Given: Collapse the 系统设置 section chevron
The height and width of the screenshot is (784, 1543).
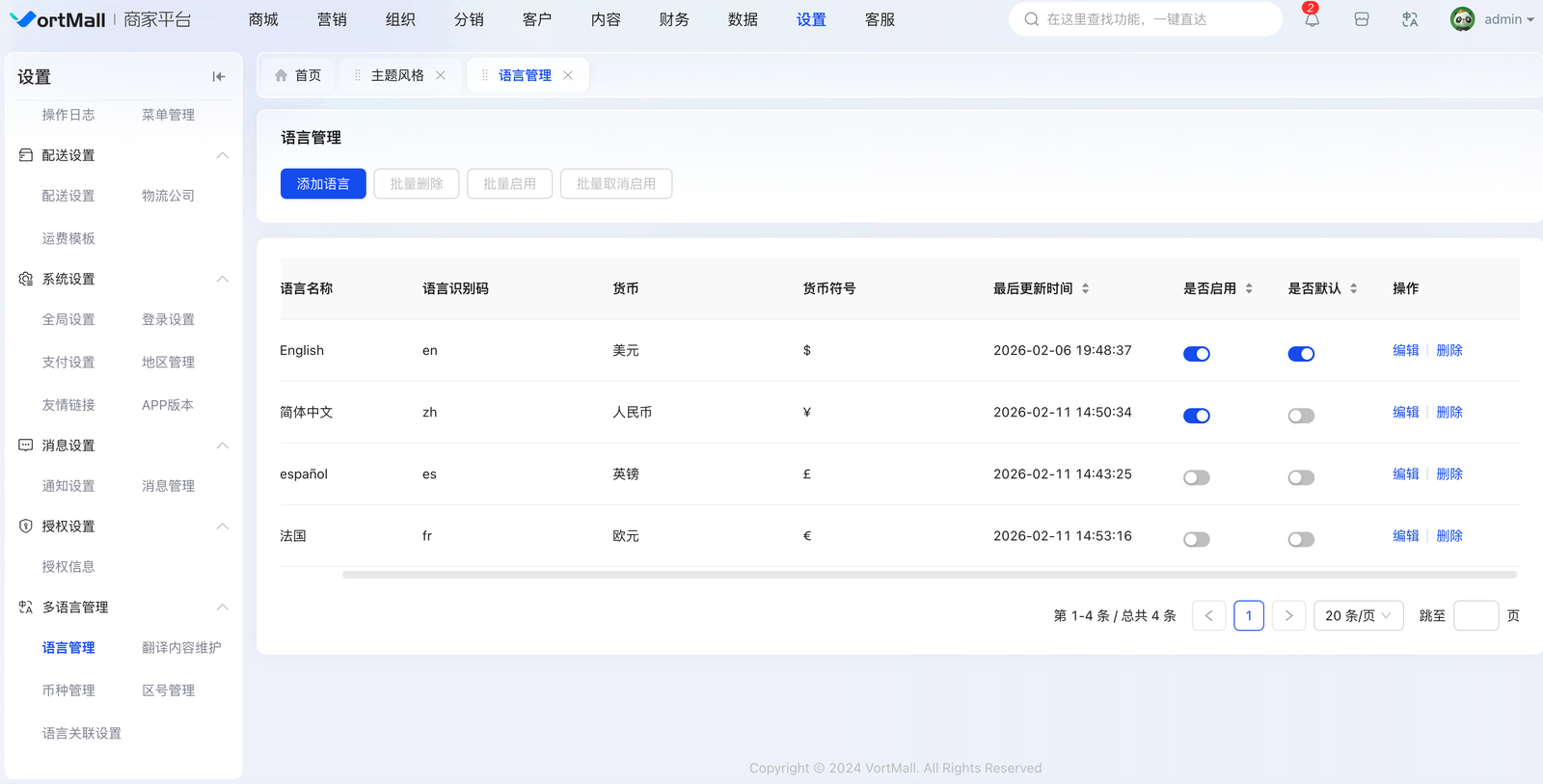Looking at the screenshot, I should (x=223, y=279).
